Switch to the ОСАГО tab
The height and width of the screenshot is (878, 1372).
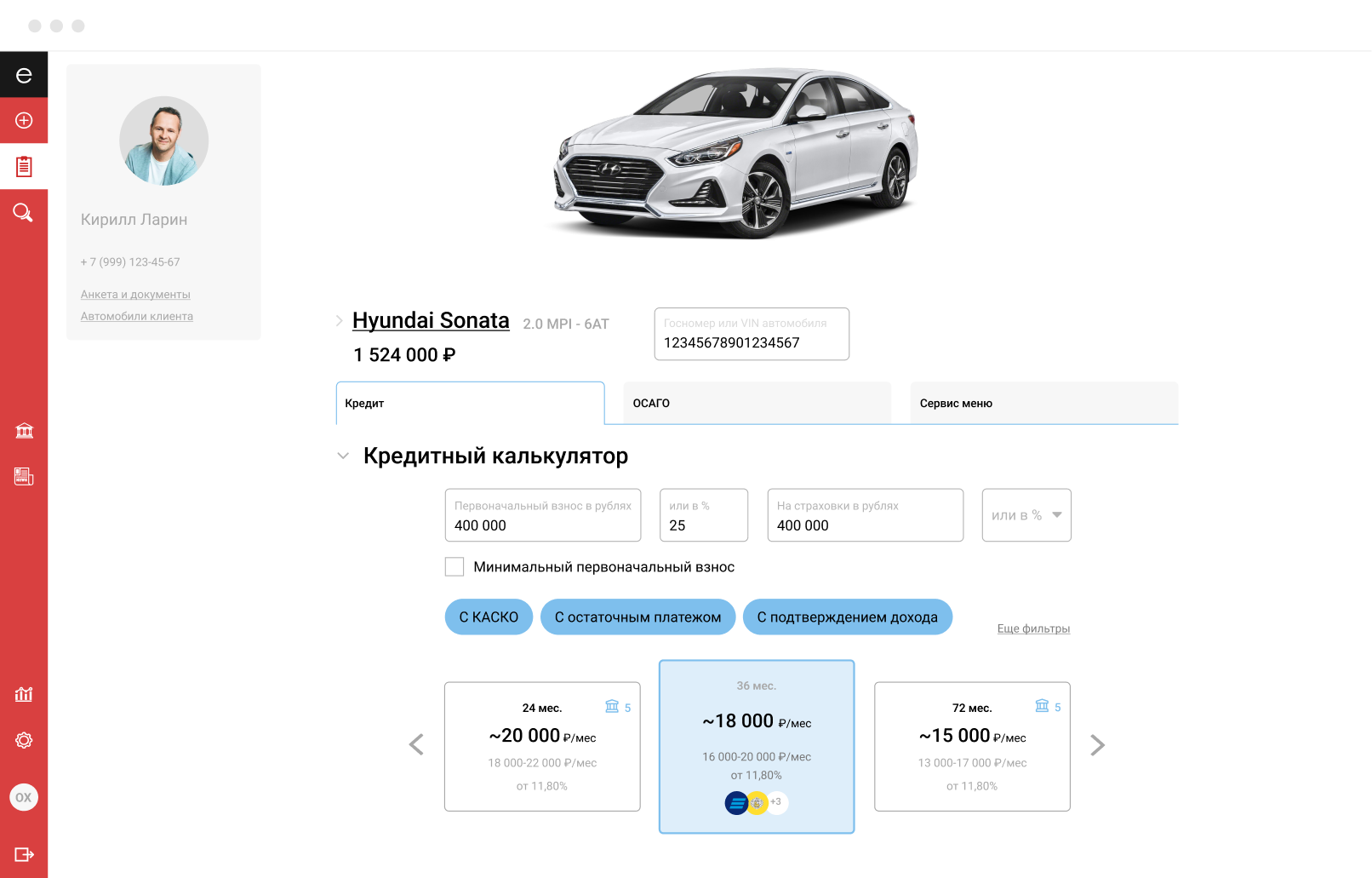coord(757,403)
